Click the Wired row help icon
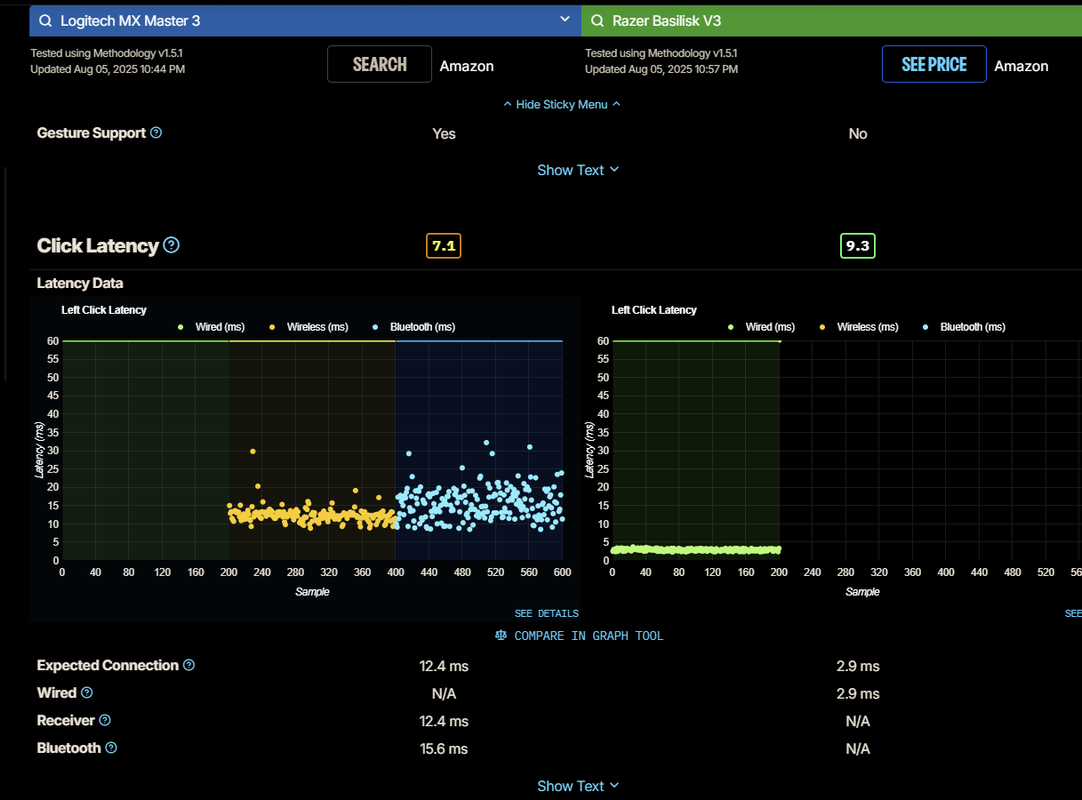The height and width of the screenshot is (800, 1082). (x=87, y=692)
